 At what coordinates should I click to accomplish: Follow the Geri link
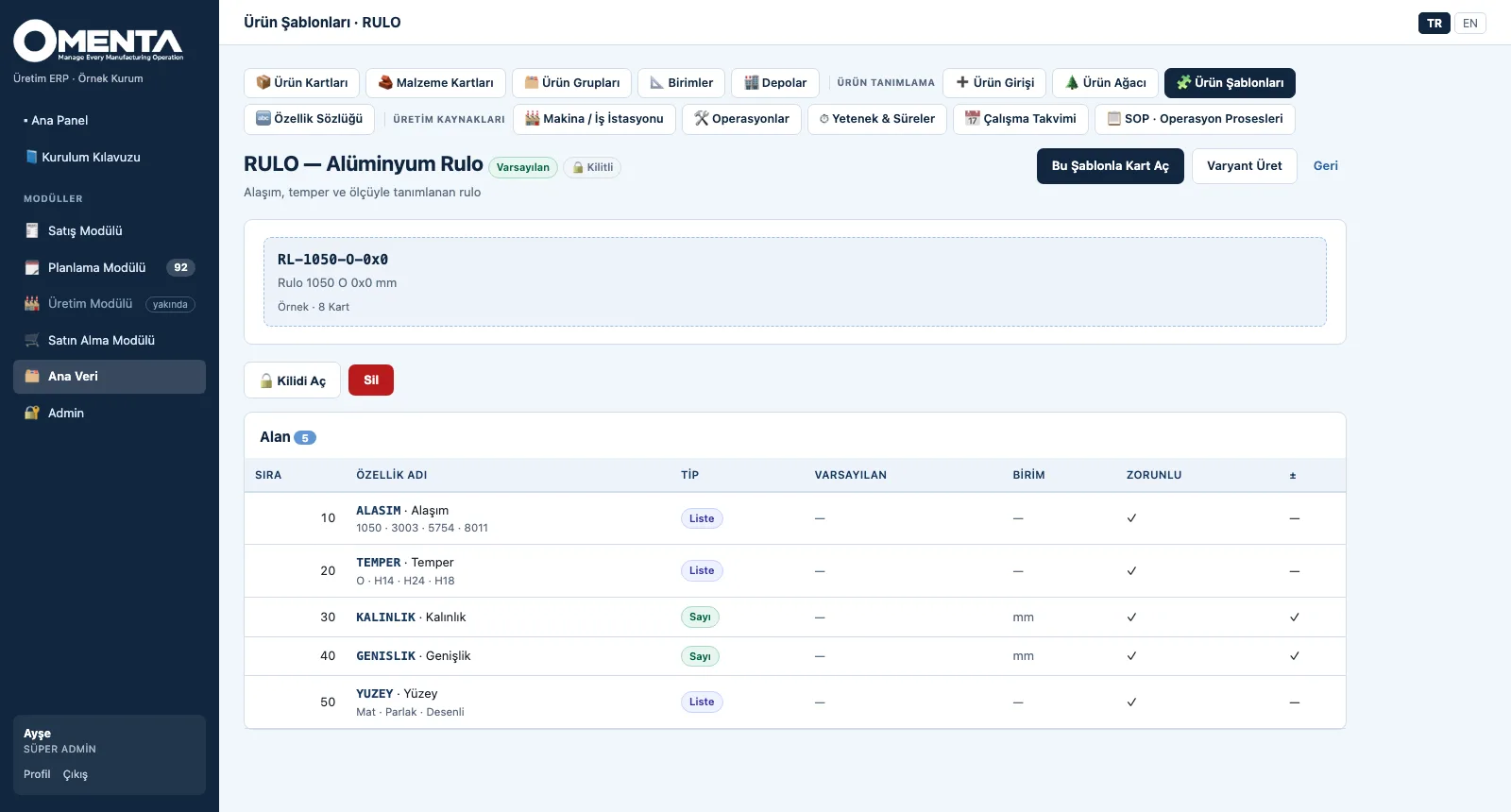click(x=1326, y=166)
